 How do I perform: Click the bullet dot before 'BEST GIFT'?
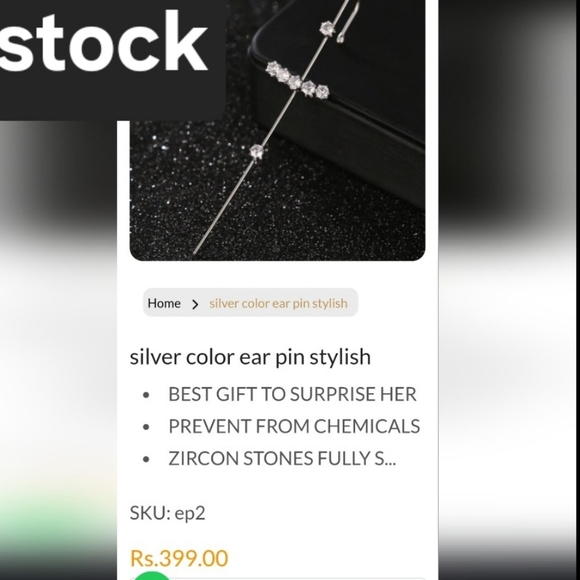(x=146, y=395)
